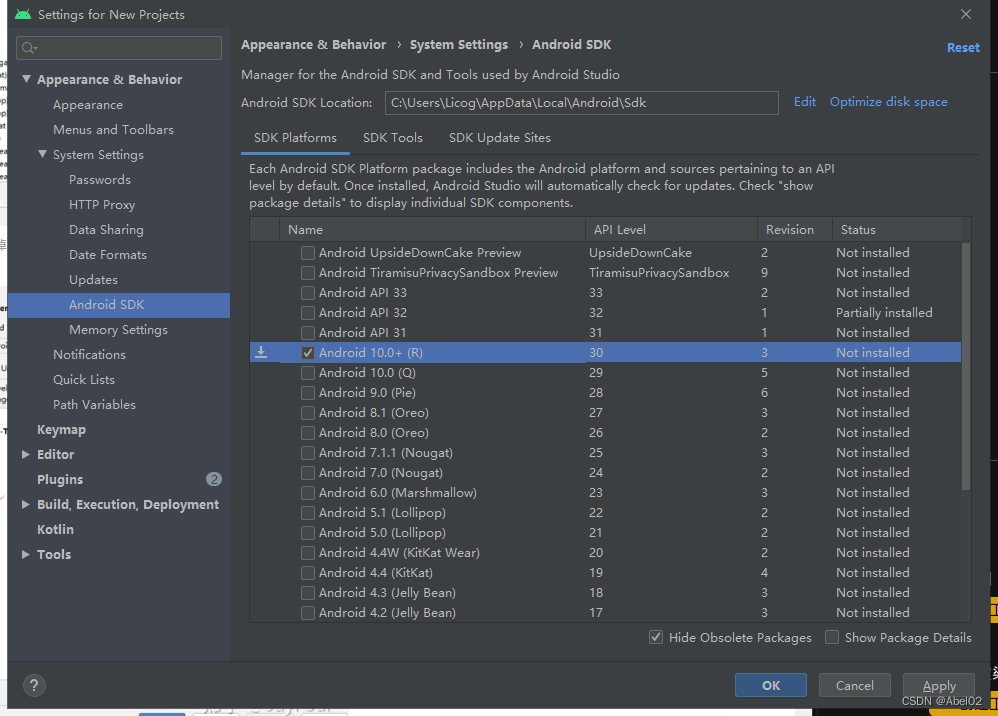998x716 pixels.
Task: Check the Android API 33 checkbox
Action: (308, 292)
